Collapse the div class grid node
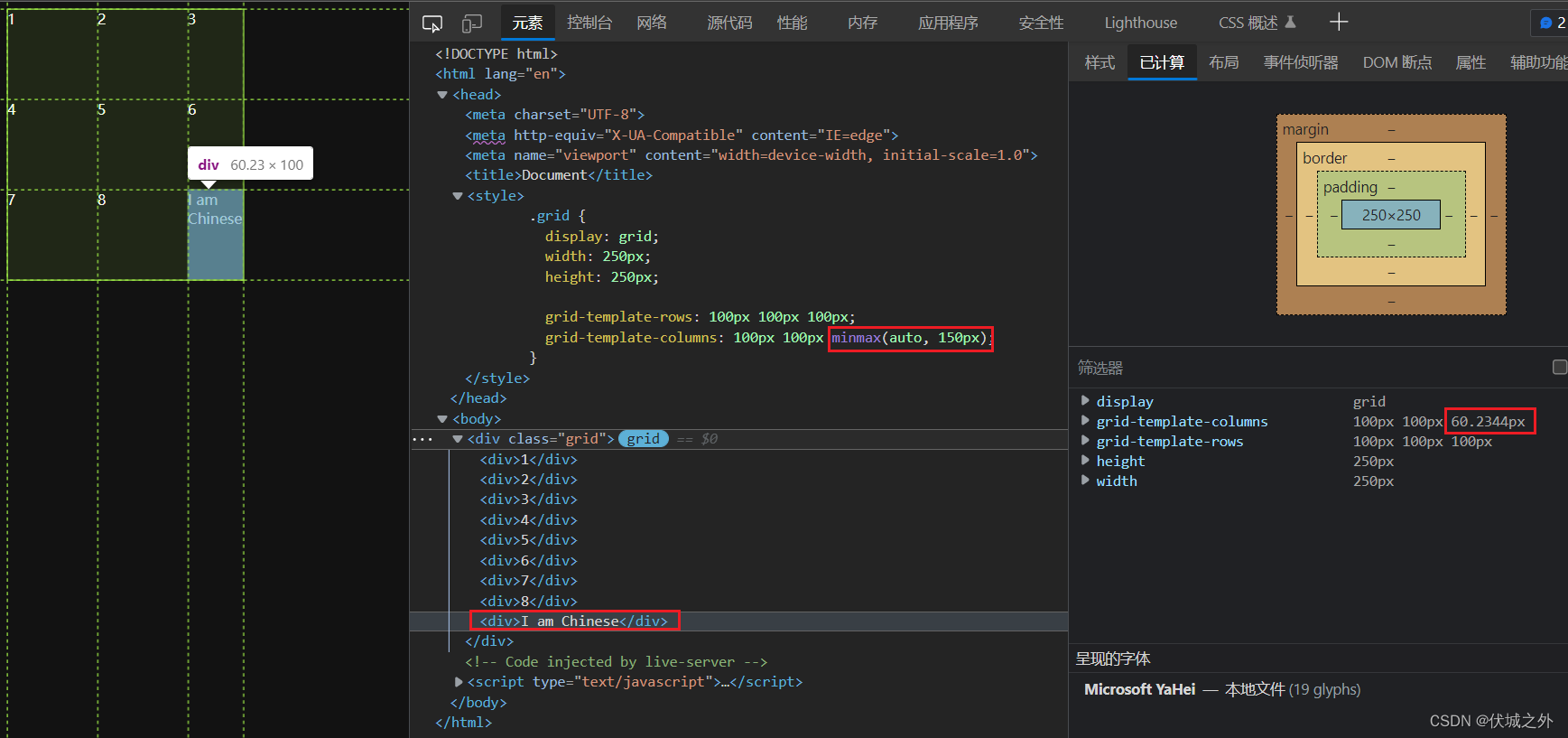Image resolution: width=1568 pixels, height=738 pixels. (x=458, y=439)
